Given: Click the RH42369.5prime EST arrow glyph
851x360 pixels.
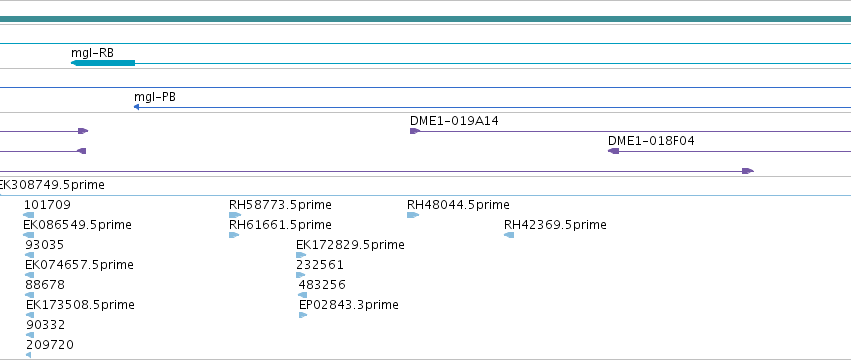Looking at the screenshot, I should pos(509,235).
